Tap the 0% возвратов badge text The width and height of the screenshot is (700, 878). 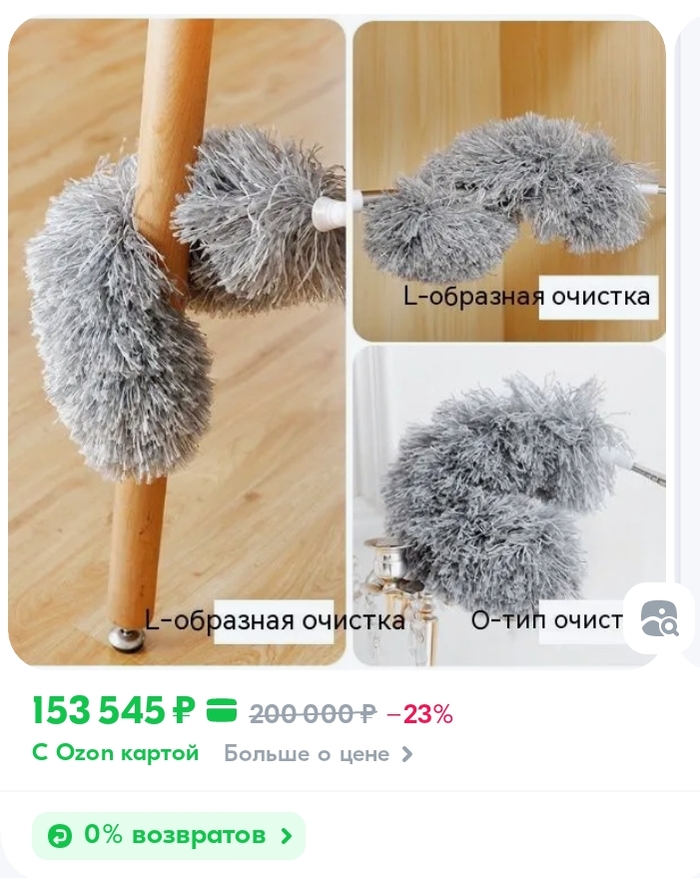[175, 835]
